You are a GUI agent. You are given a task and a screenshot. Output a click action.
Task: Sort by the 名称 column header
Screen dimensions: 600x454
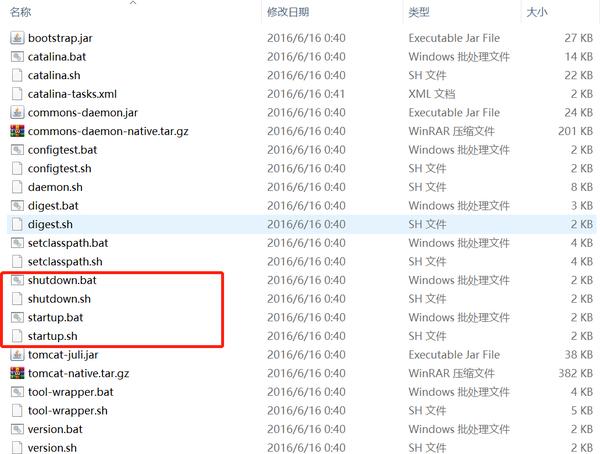coord(20,12)
